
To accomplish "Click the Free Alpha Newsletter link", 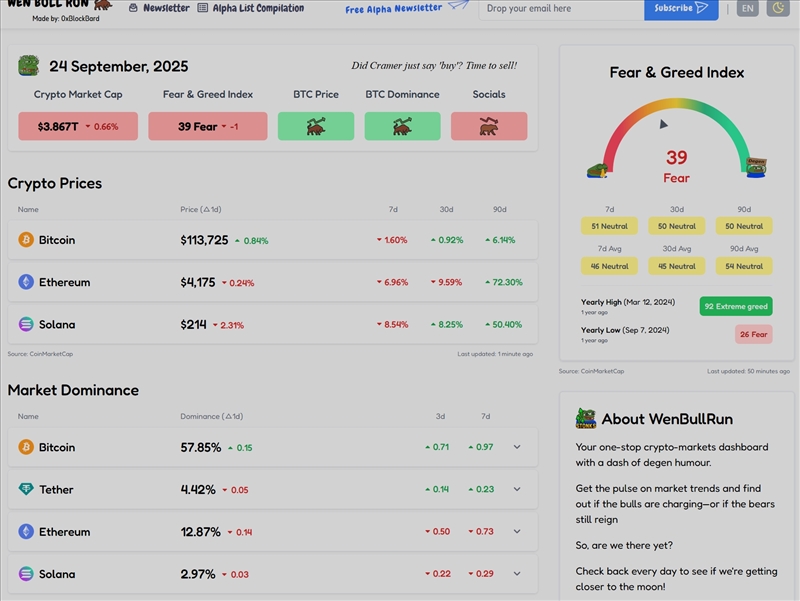I will pos(393,9).
